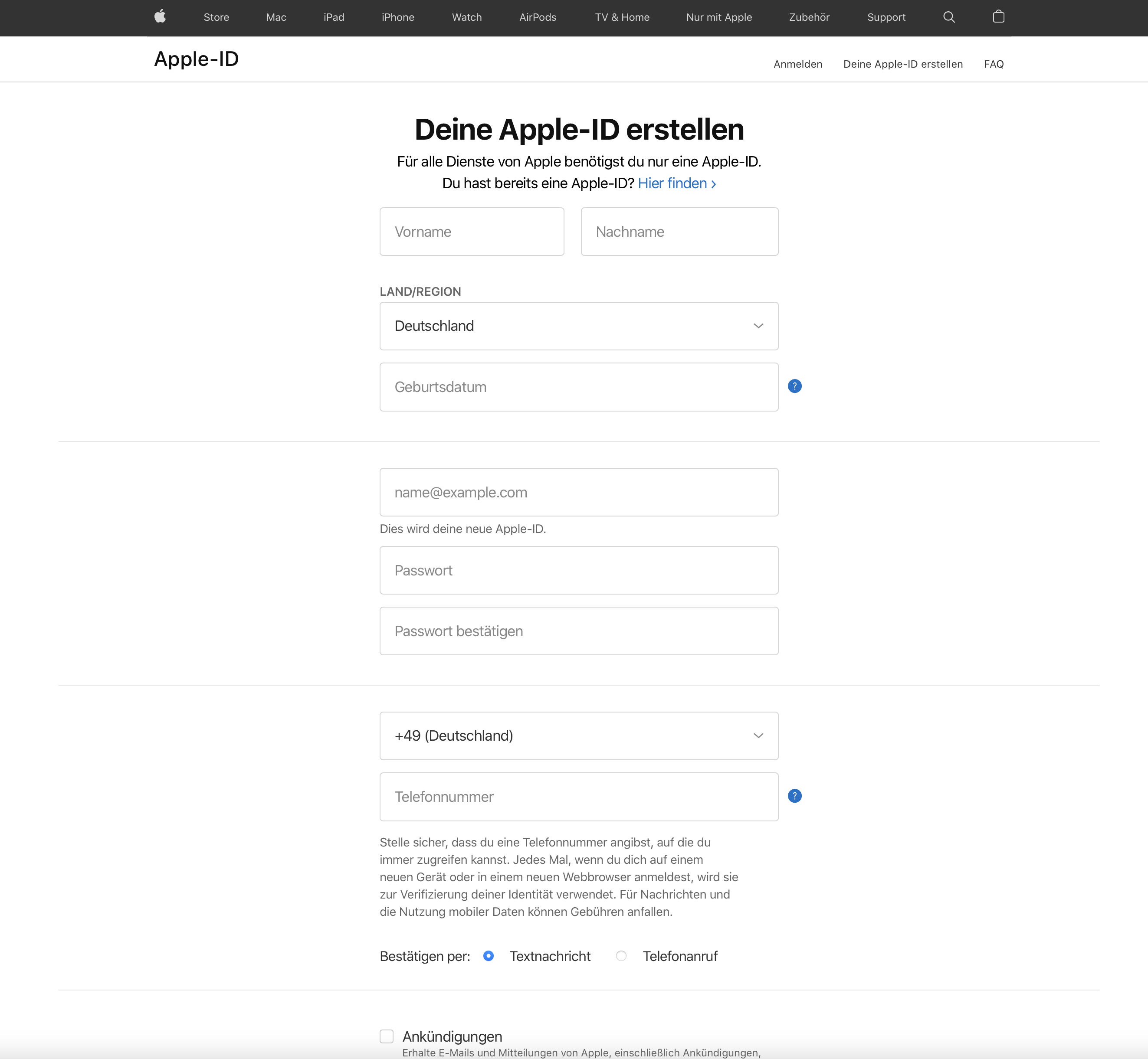This screenshot has height=1059, width=1148.
Task: Open Nur mit Apple menu item
Action: pyautogui.click(x=719, y=17)
